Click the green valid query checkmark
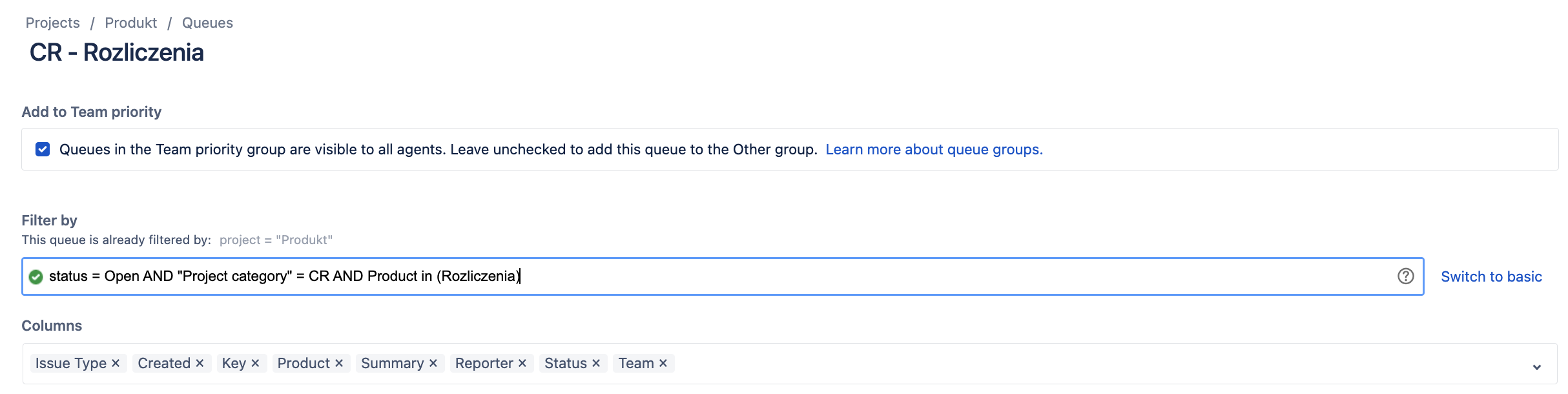This screenshot has height=394, width=1568. tap(36, 277)
